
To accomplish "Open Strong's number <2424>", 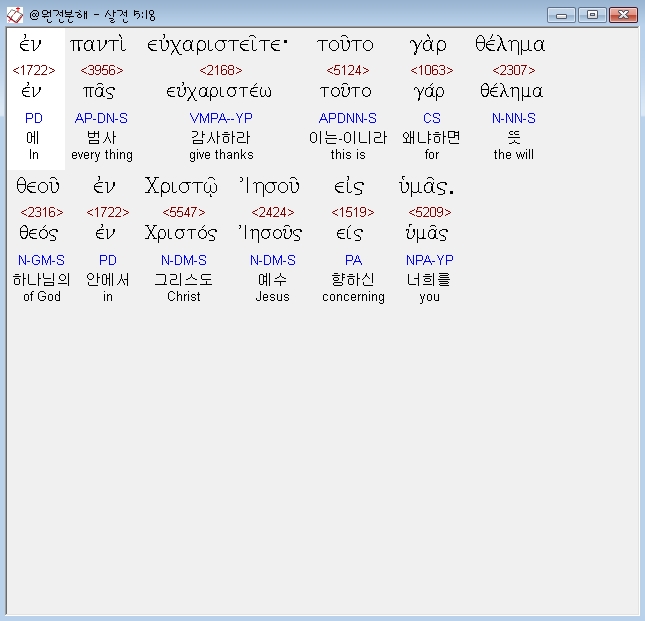I will coord(273,212).
